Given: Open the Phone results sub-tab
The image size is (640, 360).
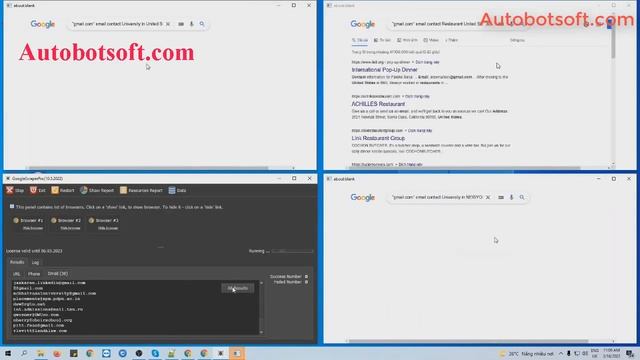Looking at the screenshot, I should click(34, 274).
